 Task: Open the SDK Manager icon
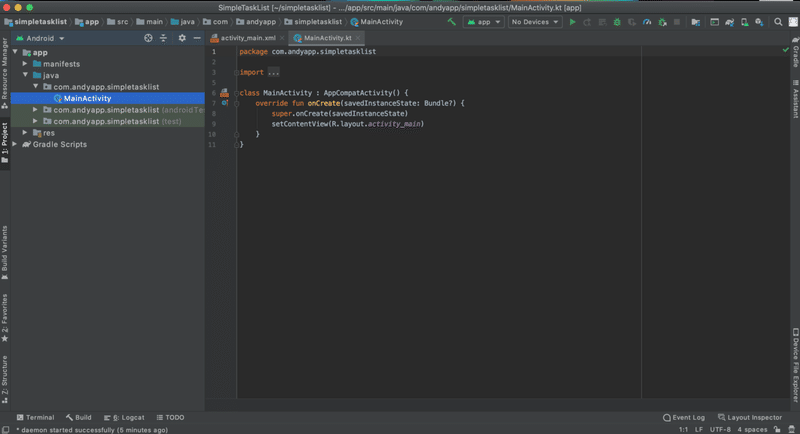[x=759, y=22]
